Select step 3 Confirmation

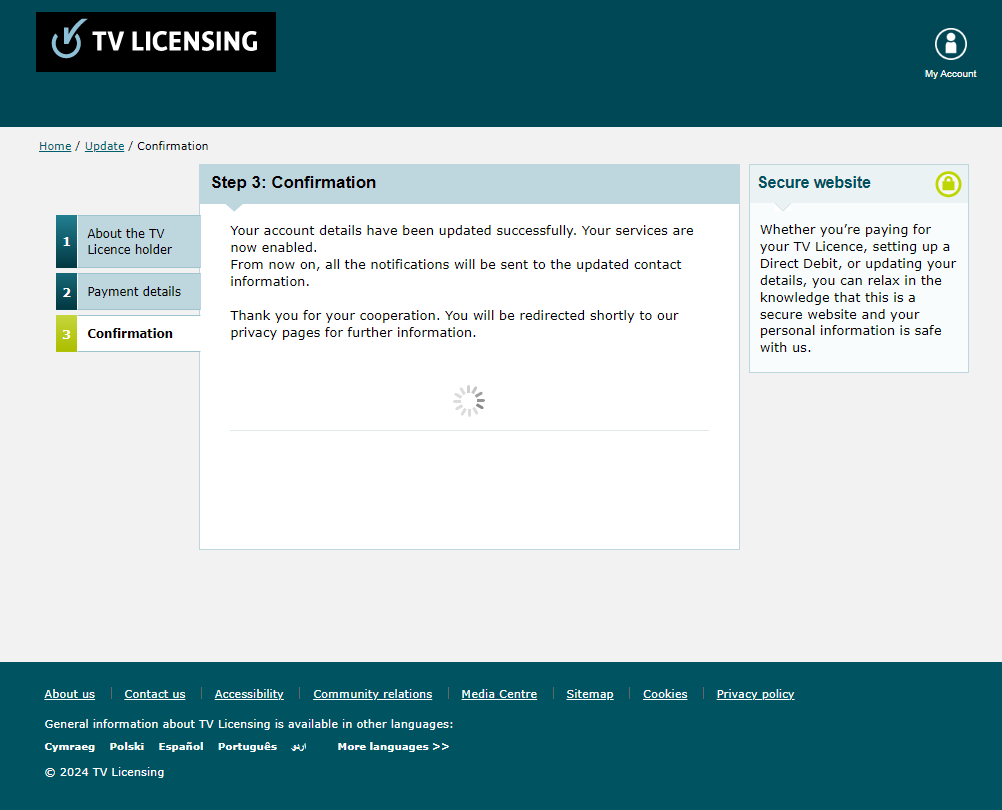[129, 334]
